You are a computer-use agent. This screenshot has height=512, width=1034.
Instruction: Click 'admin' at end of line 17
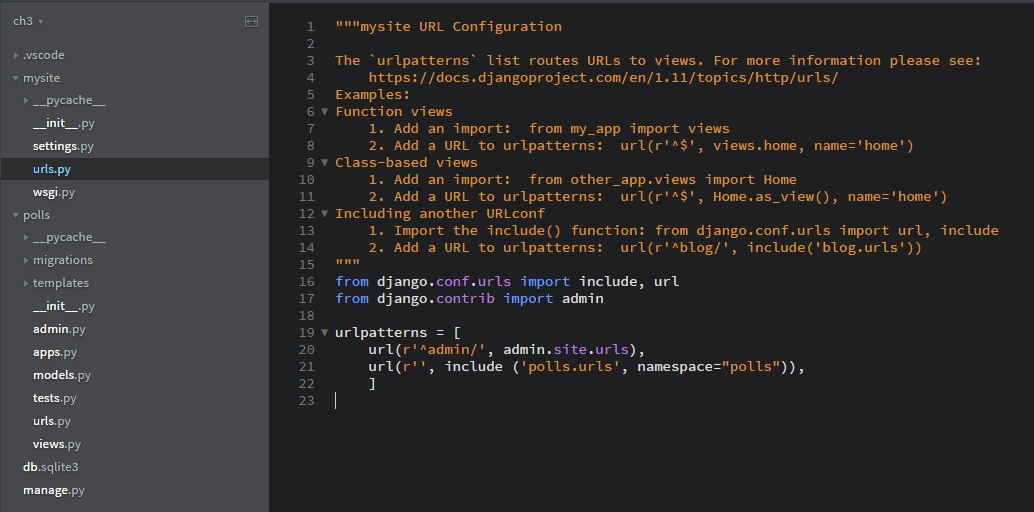click(583, 299)
